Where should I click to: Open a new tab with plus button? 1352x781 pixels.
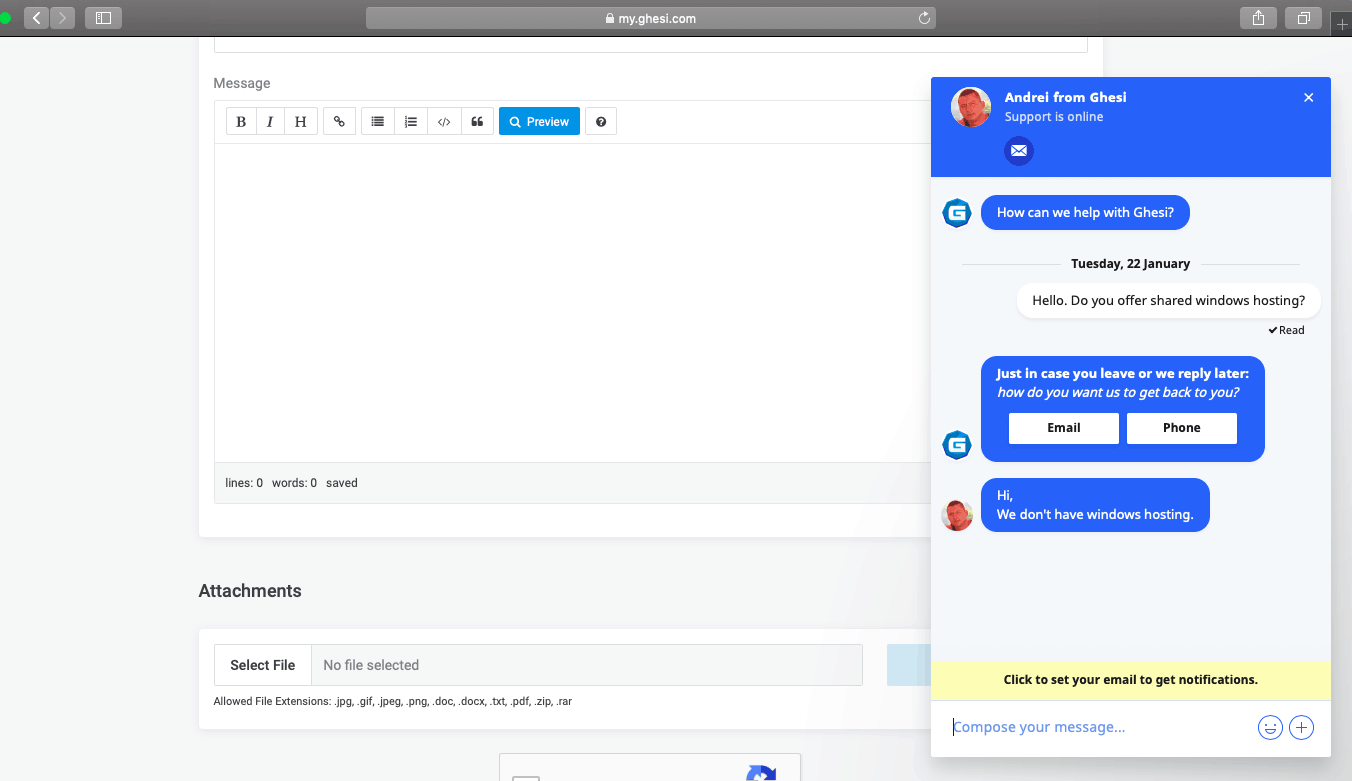[x=1342, y=25]
